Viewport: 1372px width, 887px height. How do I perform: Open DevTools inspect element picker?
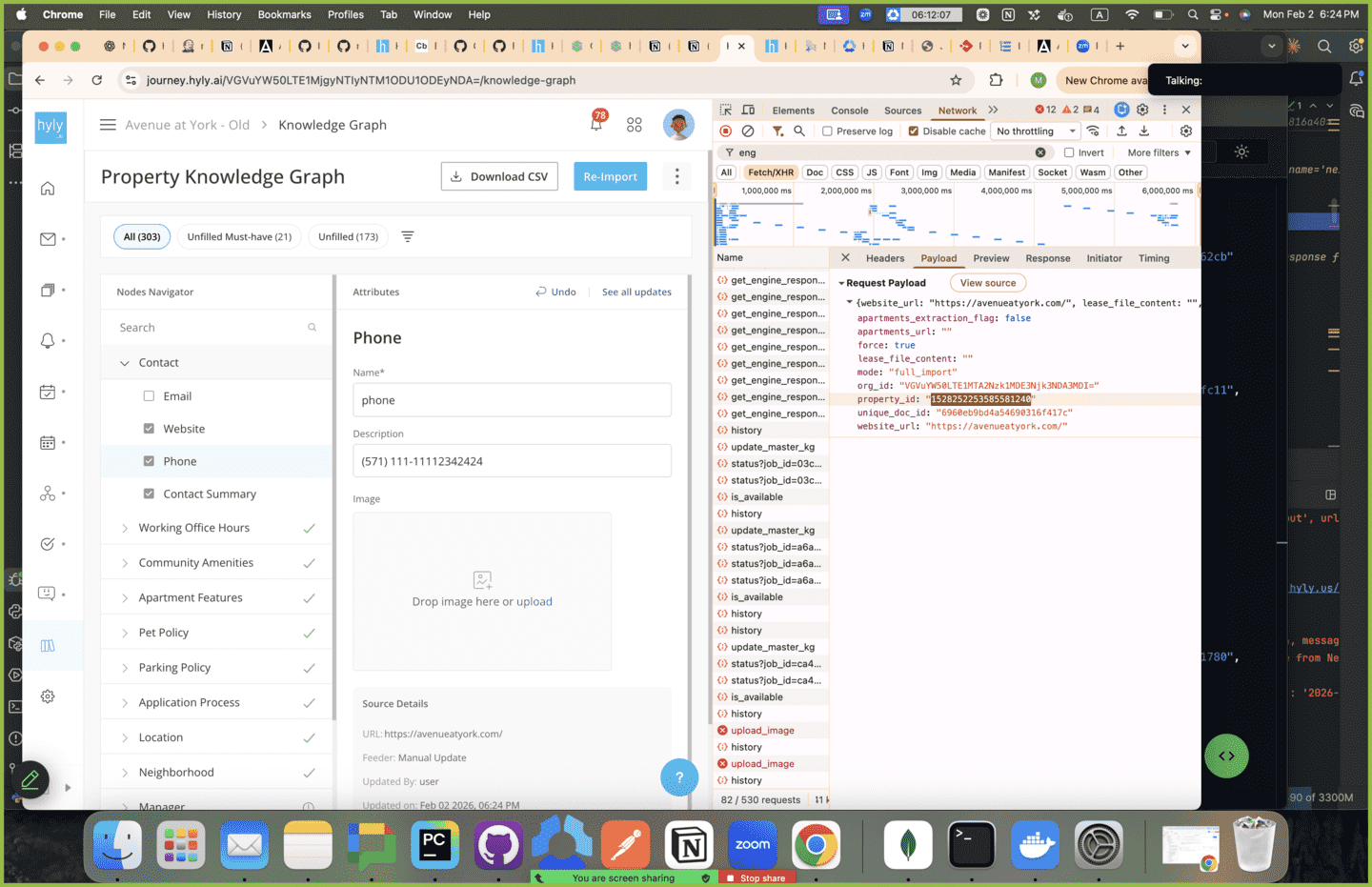(x=726, y=111)
